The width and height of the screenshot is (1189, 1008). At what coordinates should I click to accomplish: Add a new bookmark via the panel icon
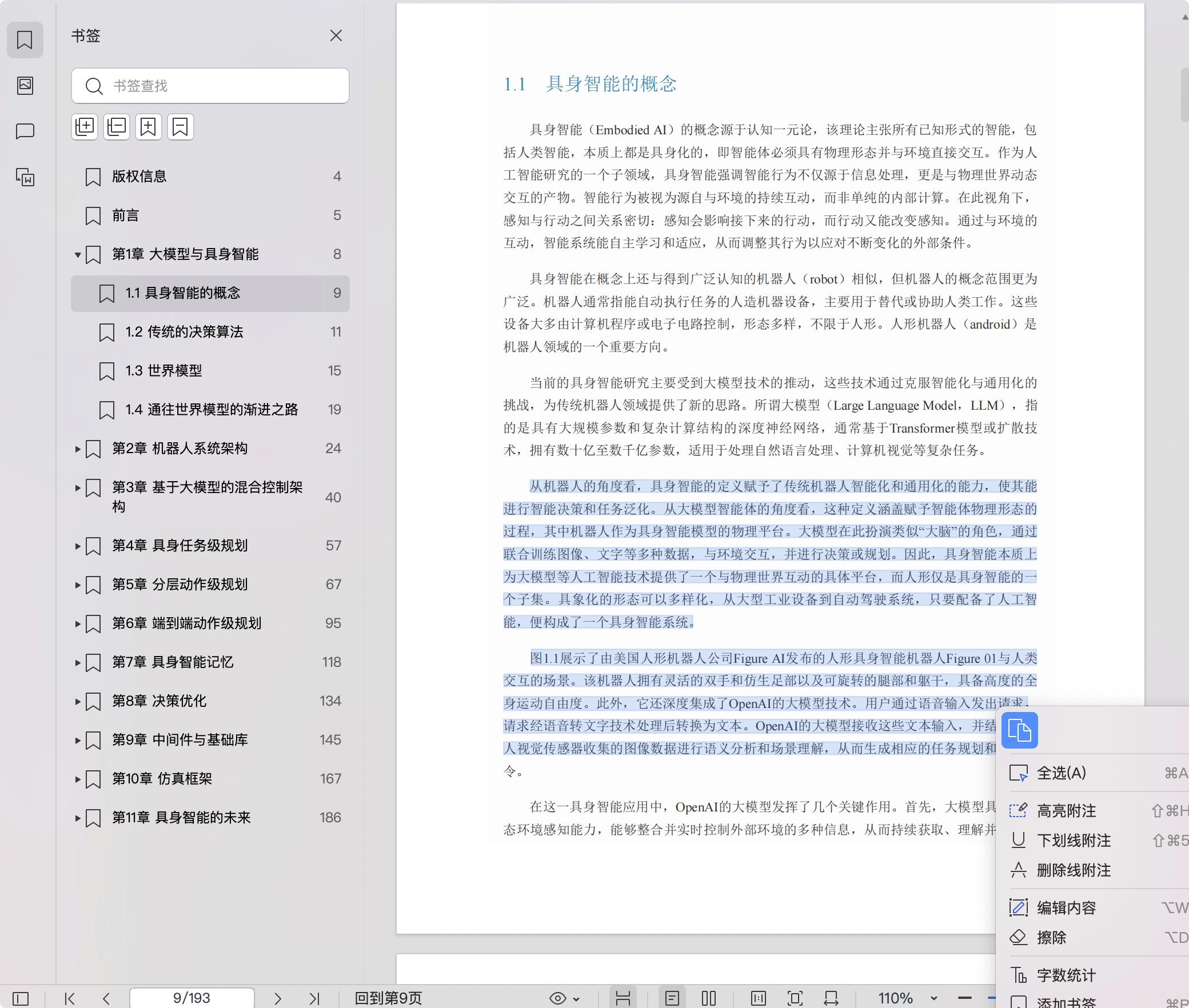(148, 127)
